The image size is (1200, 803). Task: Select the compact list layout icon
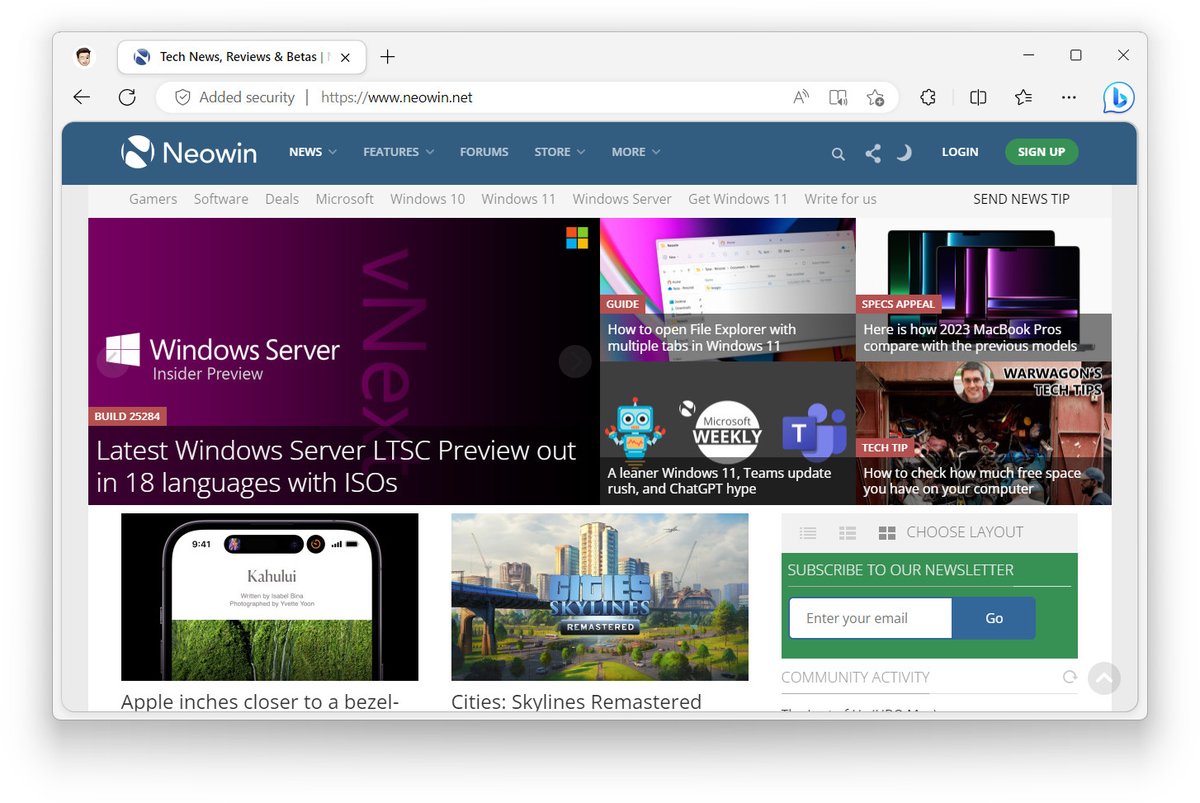[847, 532]
